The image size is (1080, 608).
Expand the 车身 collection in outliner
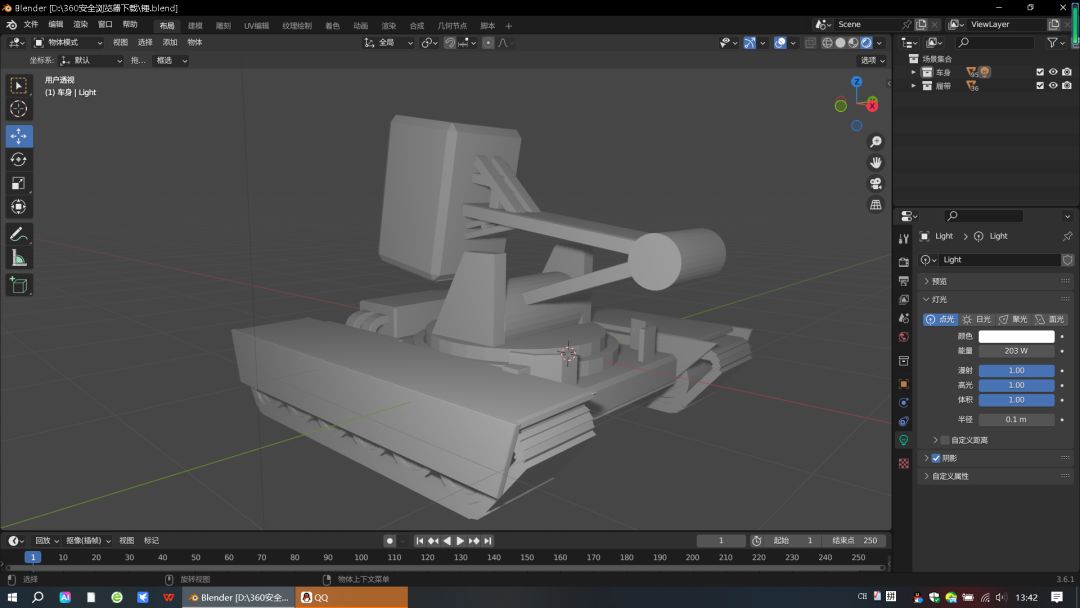(x=913, y=72)
